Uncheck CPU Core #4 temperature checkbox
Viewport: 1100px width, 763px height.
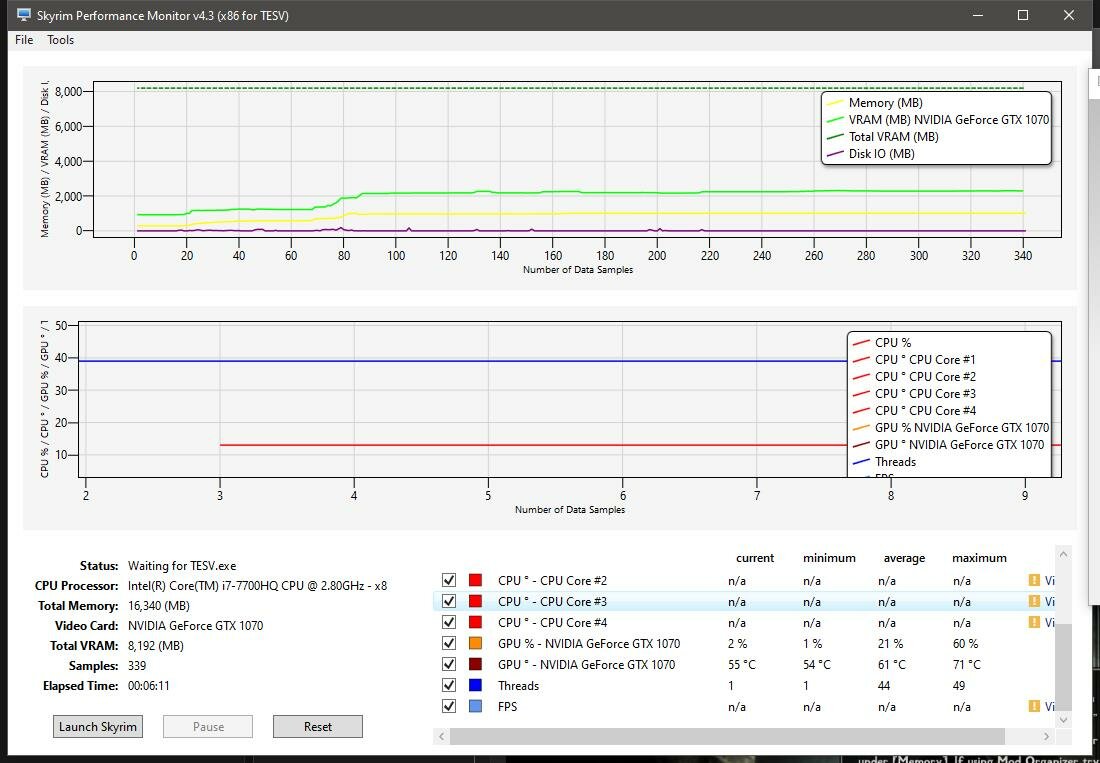[x=449, y=623]
